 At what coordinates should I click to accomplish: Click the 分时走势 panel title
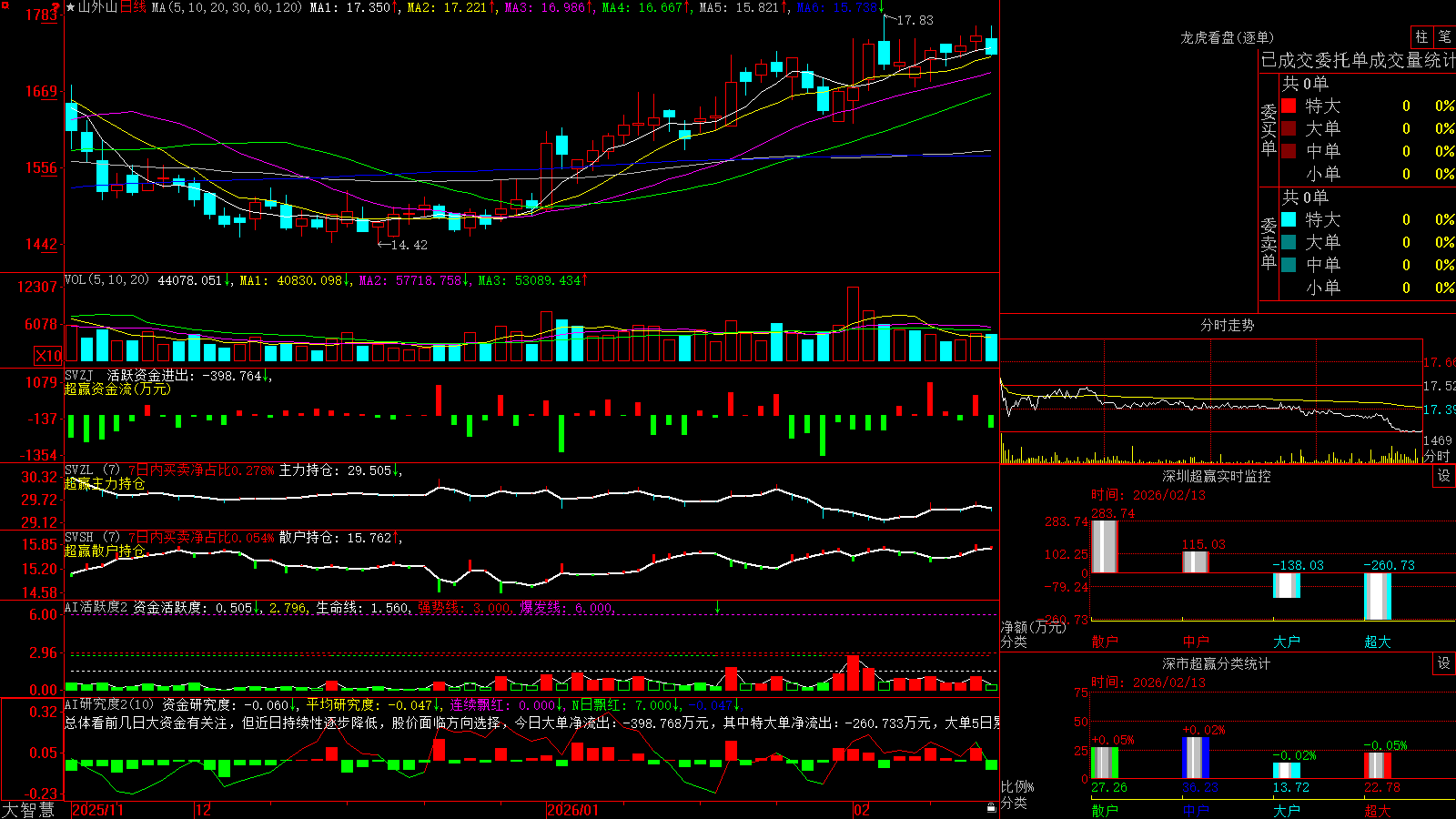(1228, 325)
